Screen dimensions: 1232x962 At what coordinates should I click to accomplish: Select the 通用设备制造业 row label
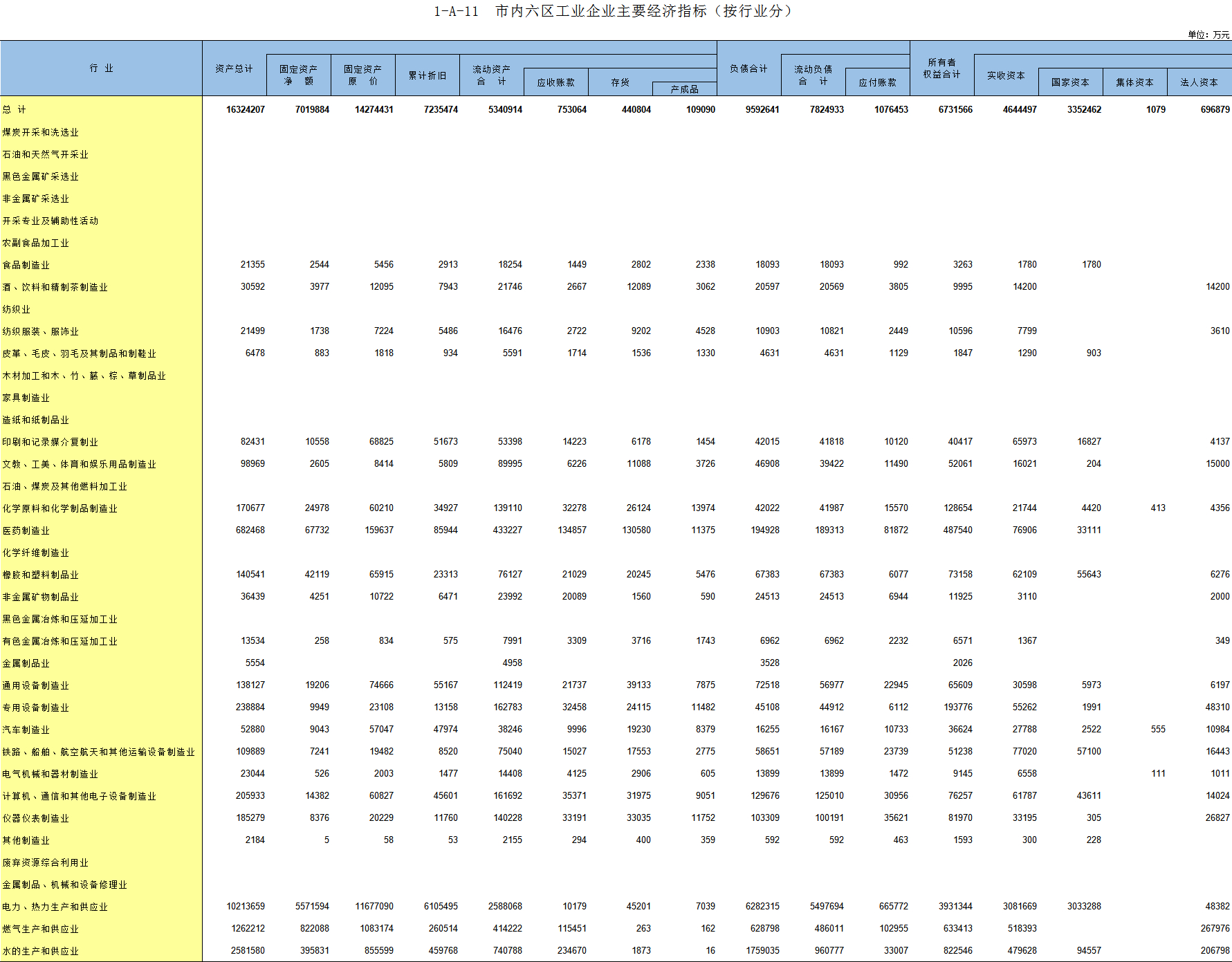coord(35,685)
